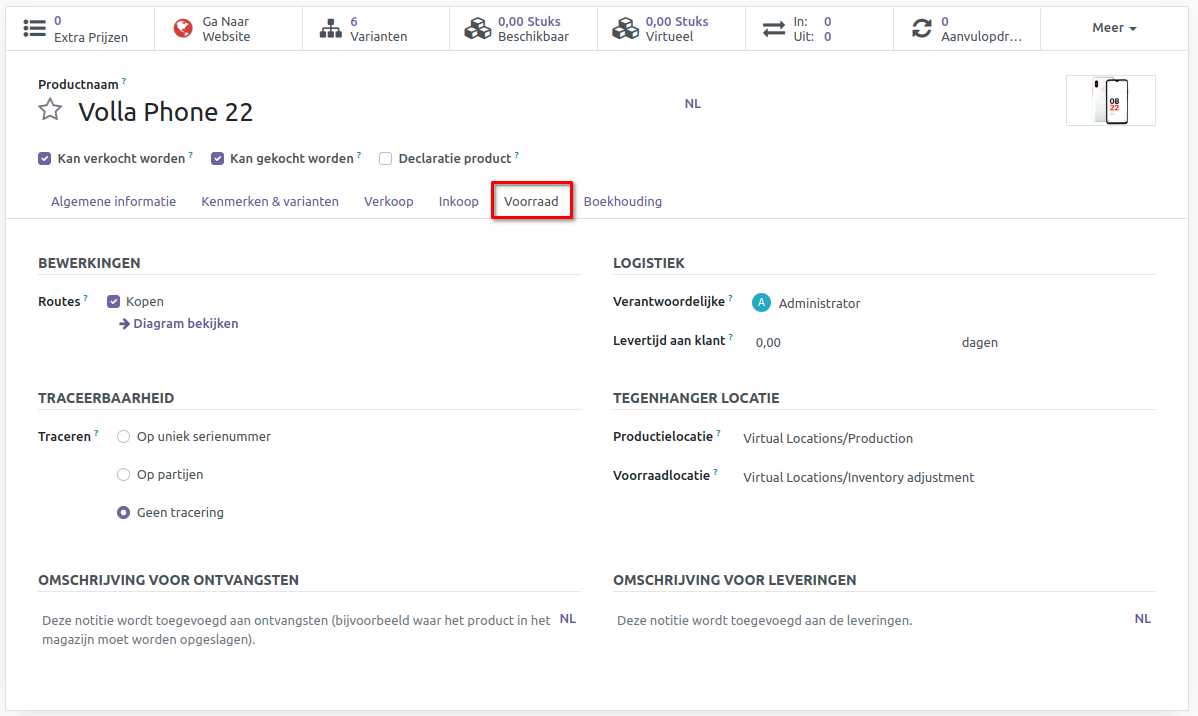
Task: Open website via the globe icon
Action: (183, 29)
